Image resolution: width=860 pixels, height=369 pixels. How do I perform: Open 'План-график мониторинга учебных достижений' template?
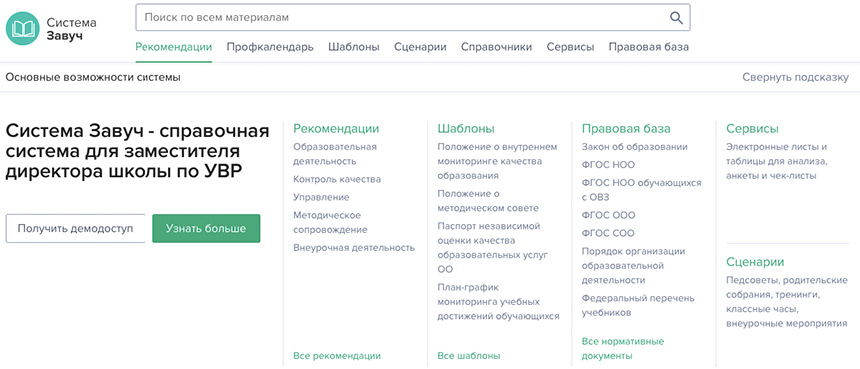click(499, 302)
